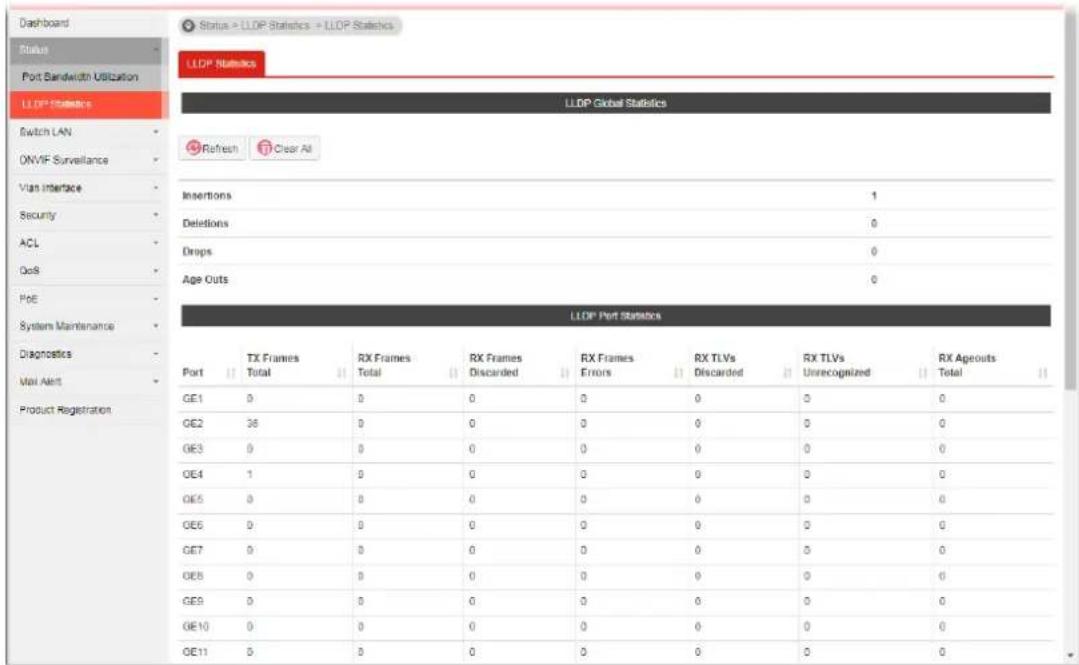
Task: Click the Drops statistic label
Action: pos(197,252)
